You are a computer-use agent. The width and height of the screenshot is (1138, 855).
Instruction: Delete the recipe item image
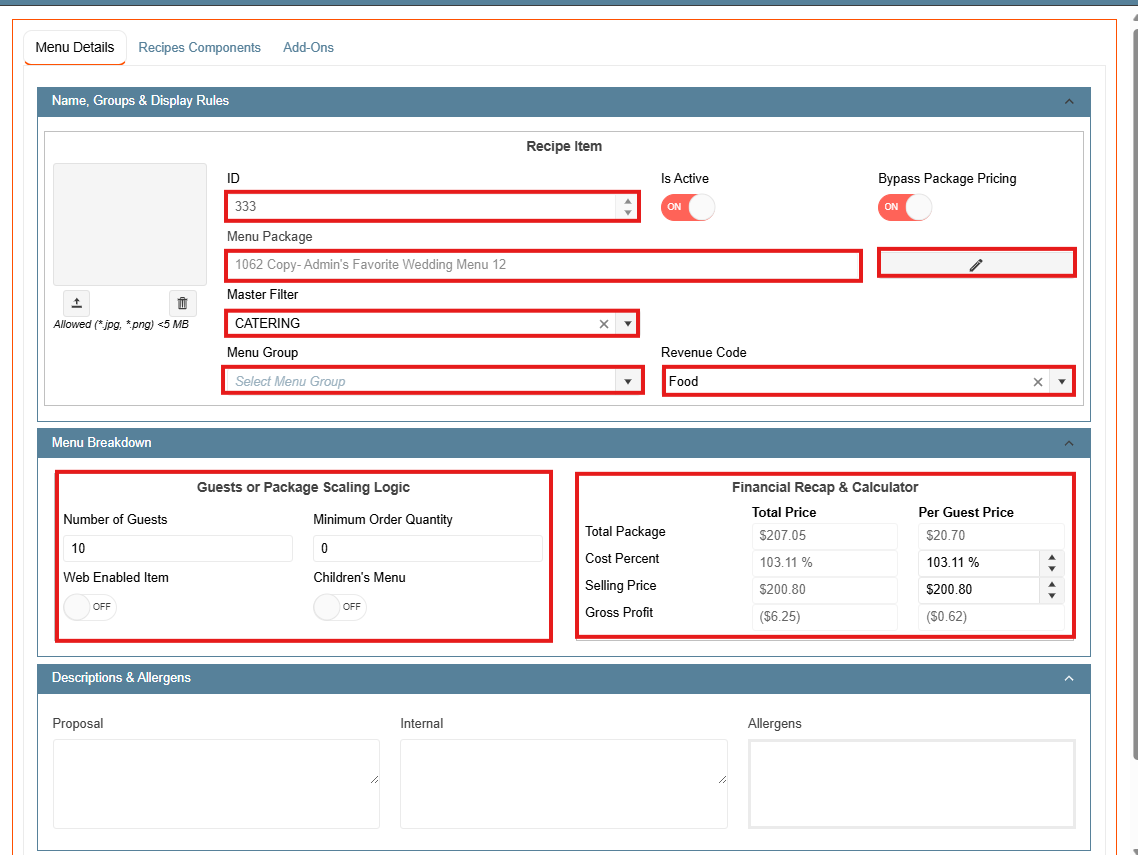(182, 303)
